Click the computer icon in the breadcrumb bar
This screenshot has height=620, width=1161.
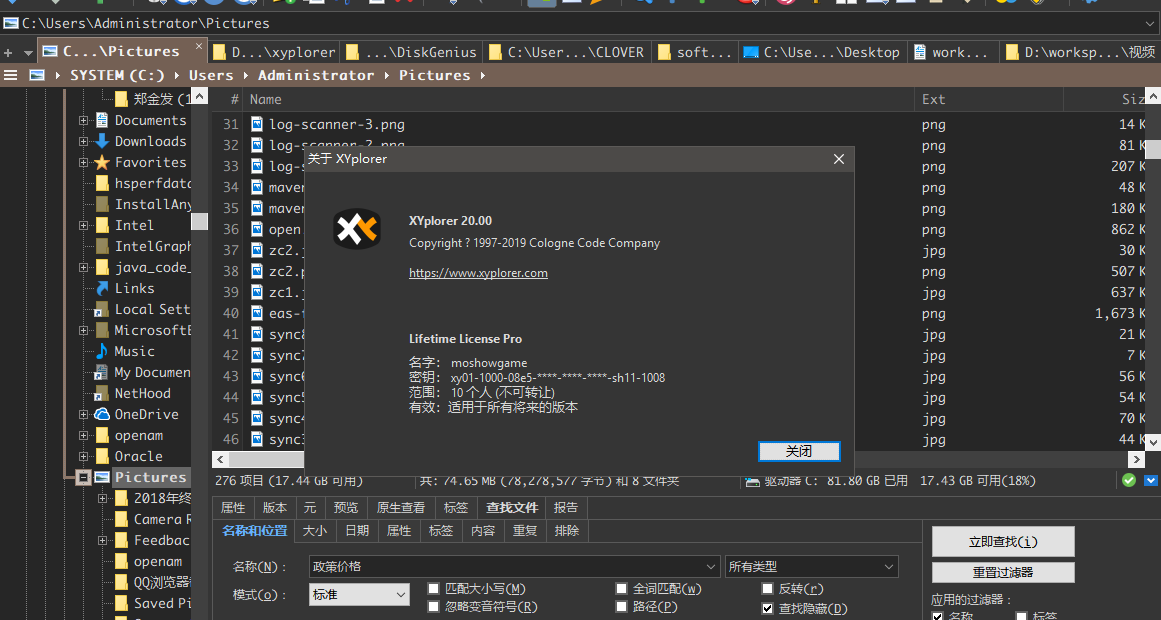pyautogui.click(x=37, y=76)
